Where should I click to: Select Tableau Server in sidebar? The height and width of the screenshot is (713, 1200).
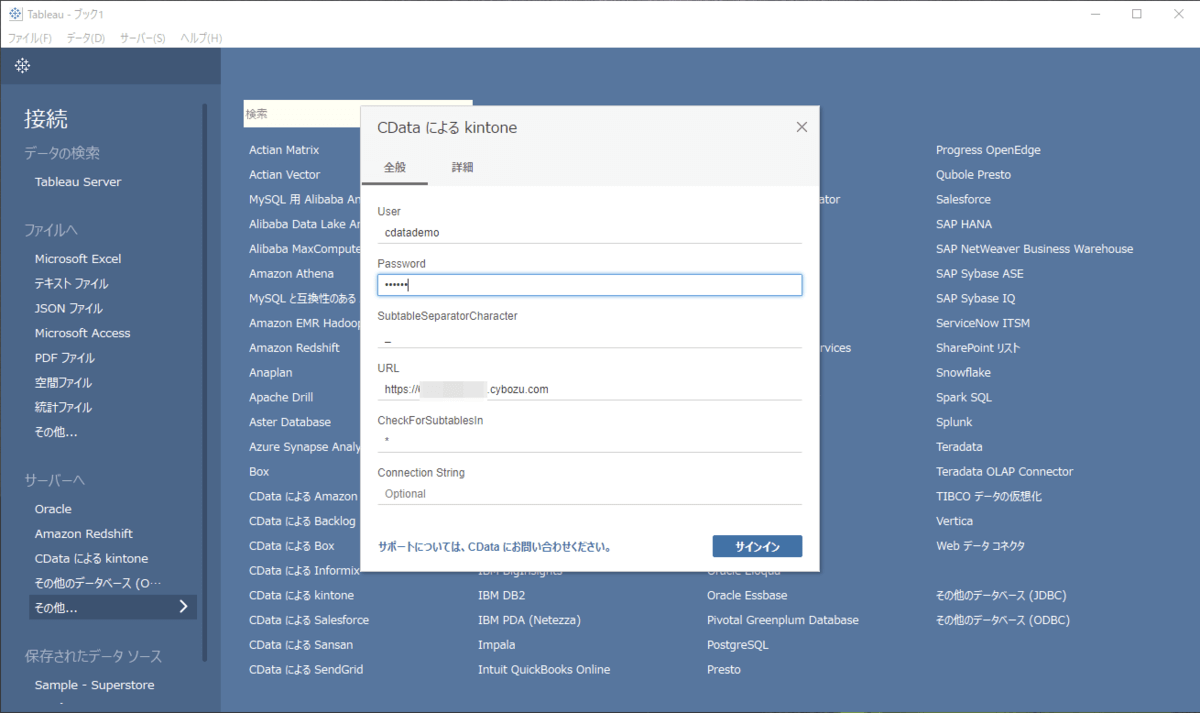tap(78, 182)
